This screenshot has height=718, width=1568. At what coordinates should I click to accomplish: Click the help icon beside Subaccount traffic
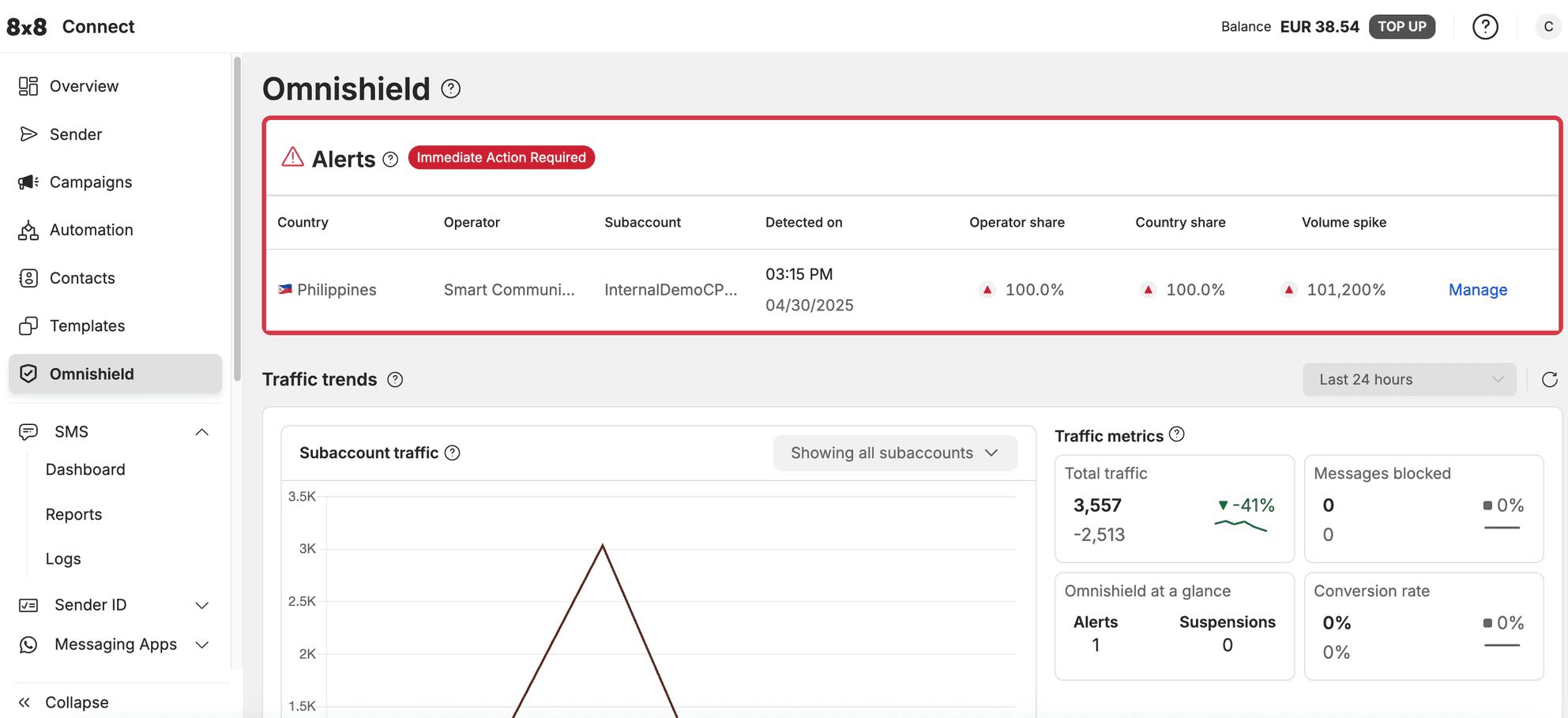[452, 453]
